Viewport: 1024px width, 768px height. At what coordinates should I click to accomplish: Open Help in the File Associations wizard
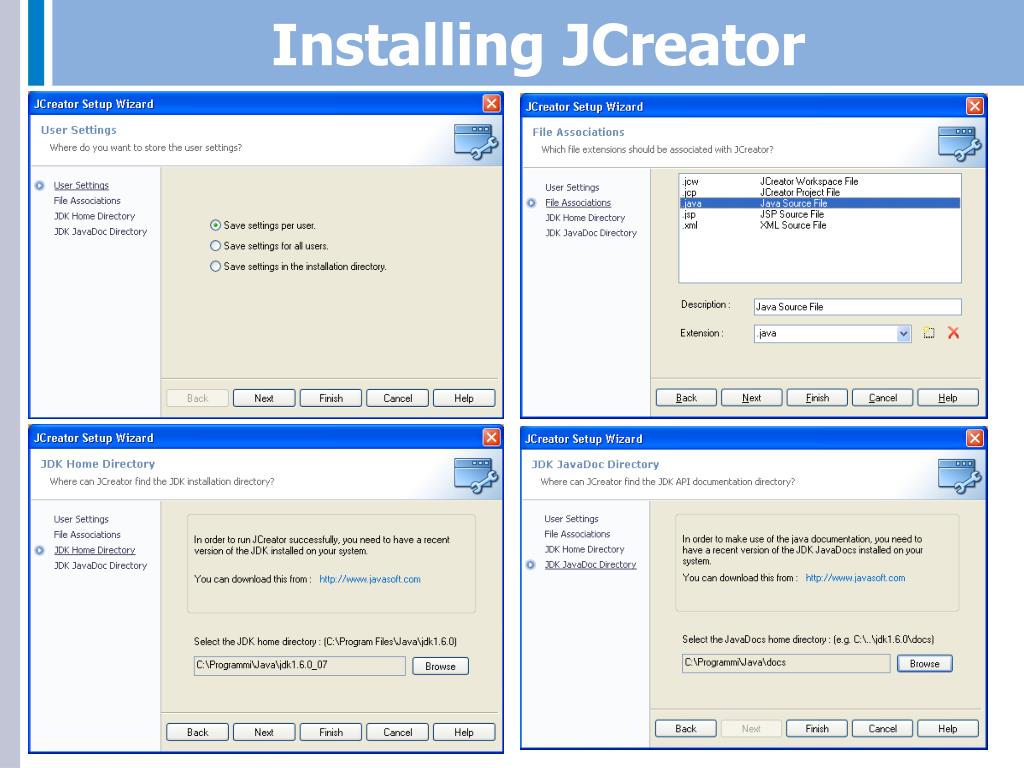tap(948, 398)
